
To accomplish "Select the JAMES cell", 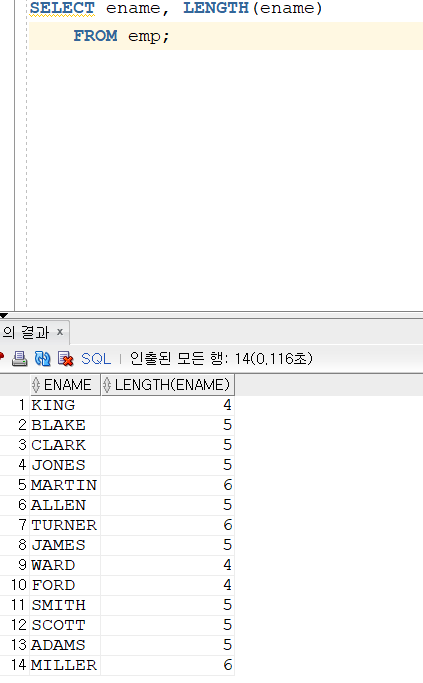I will click(65, 545).
